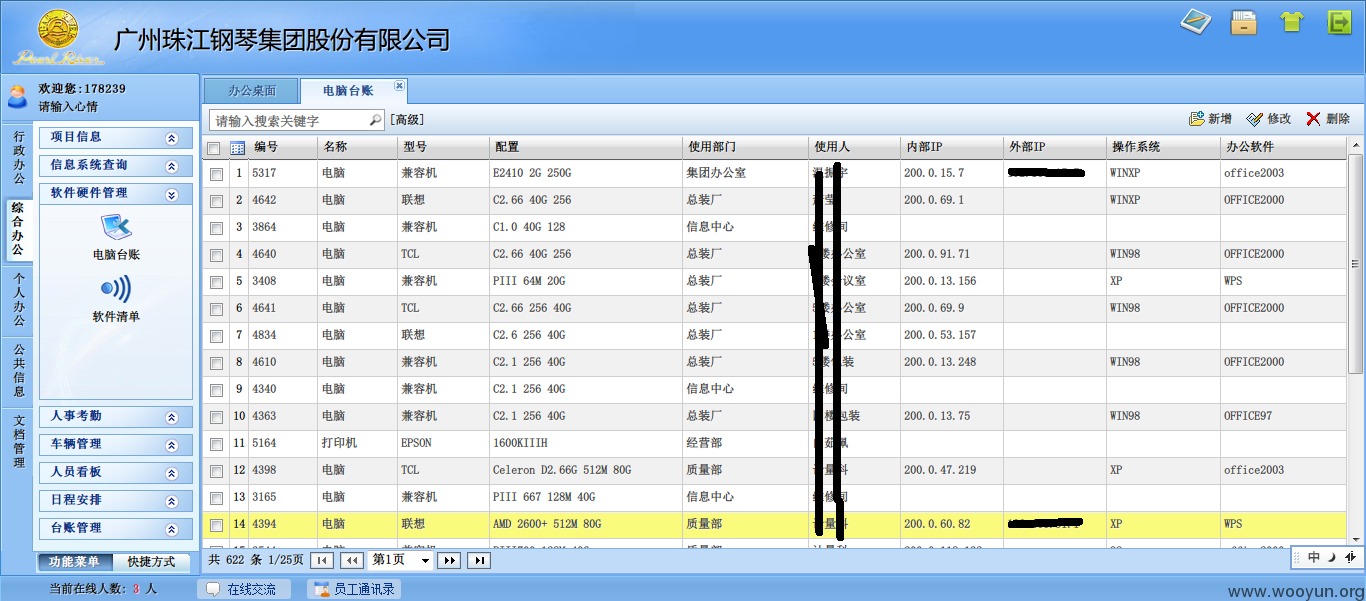
Task: Sort by the 使用部门 column header
Action: coord(746,148)
